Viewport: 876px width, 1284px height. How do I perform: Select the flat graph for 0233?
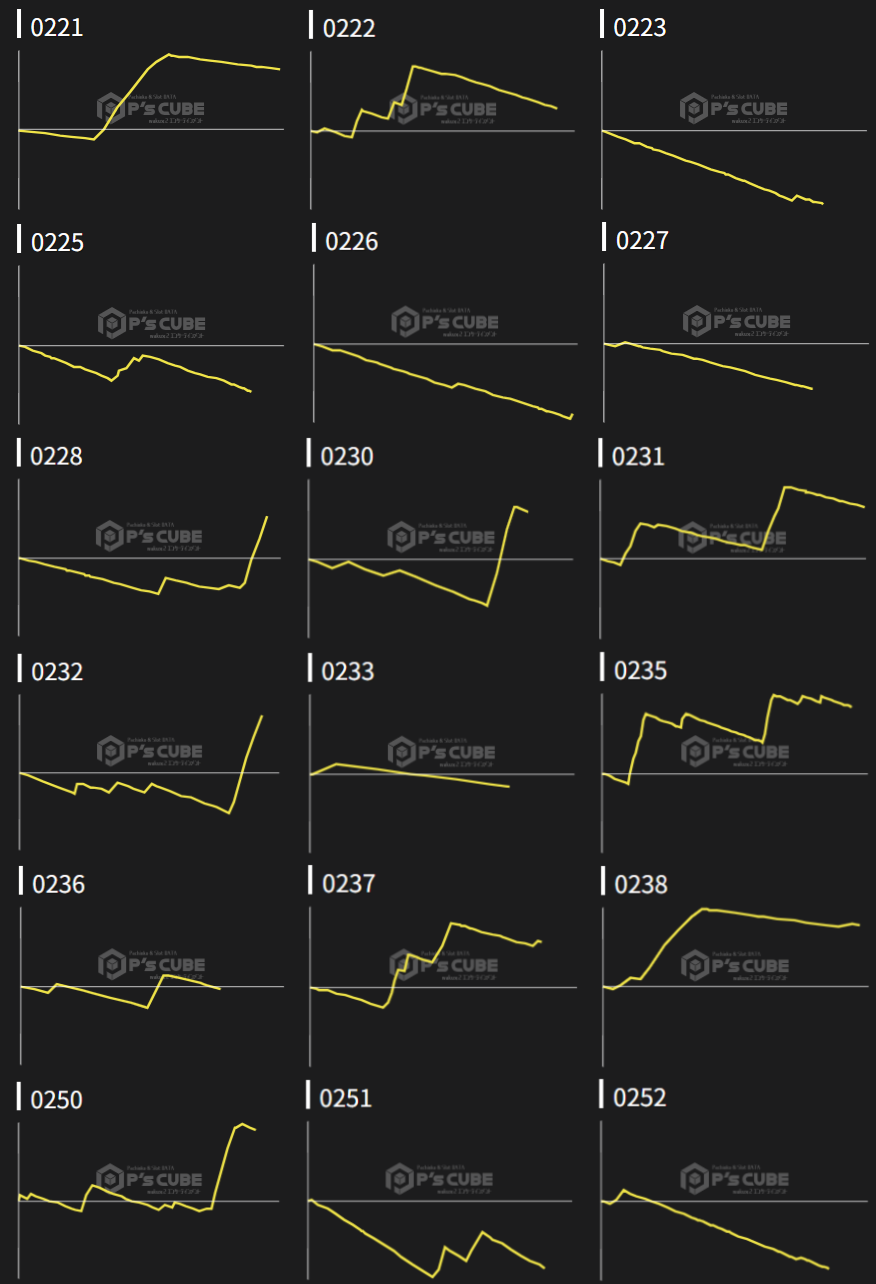click(x=441, y=770)
